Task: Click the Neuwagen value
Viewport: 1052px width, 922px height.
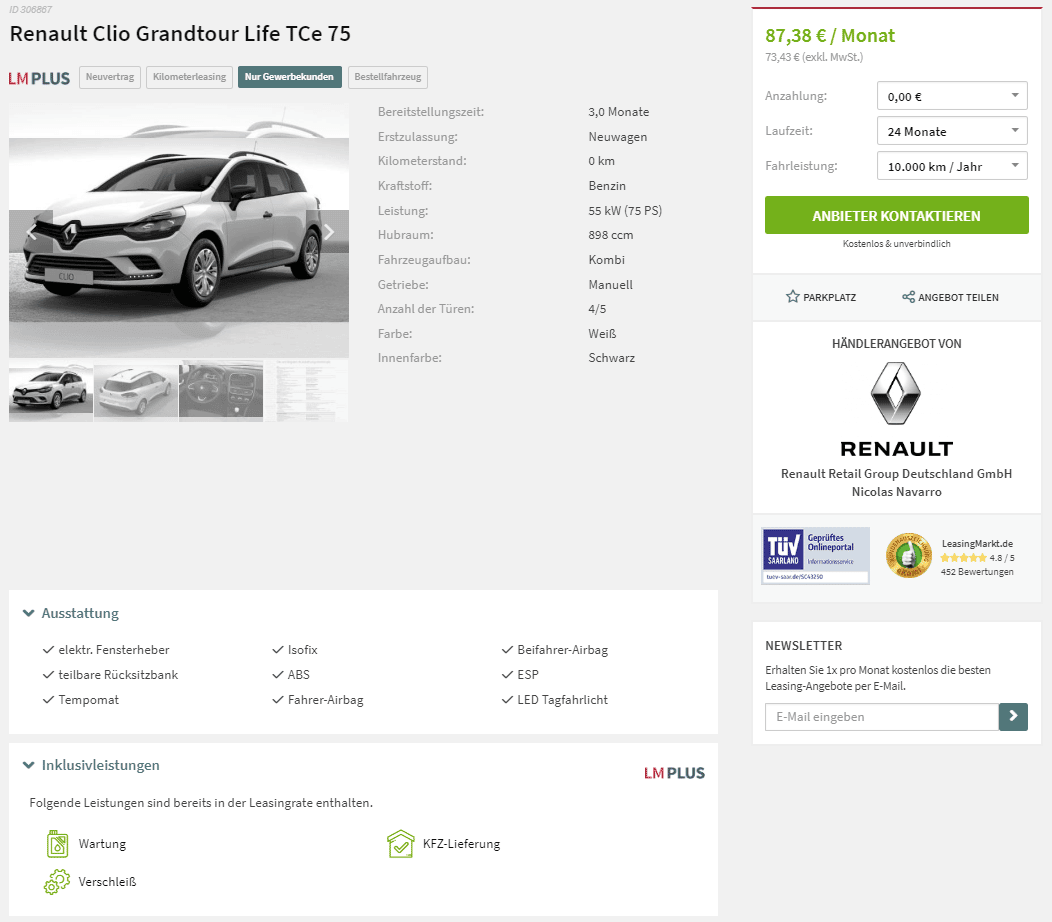Action: [617, 137]
